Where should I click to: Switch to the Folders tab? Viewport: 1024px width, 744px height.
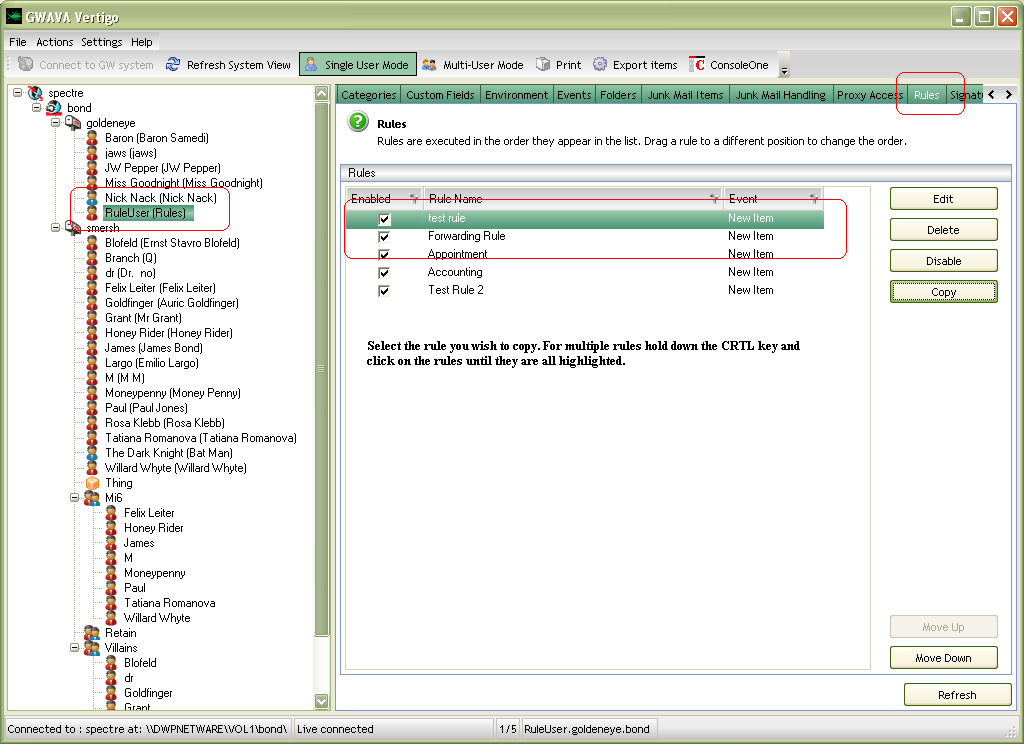point(618,95)
